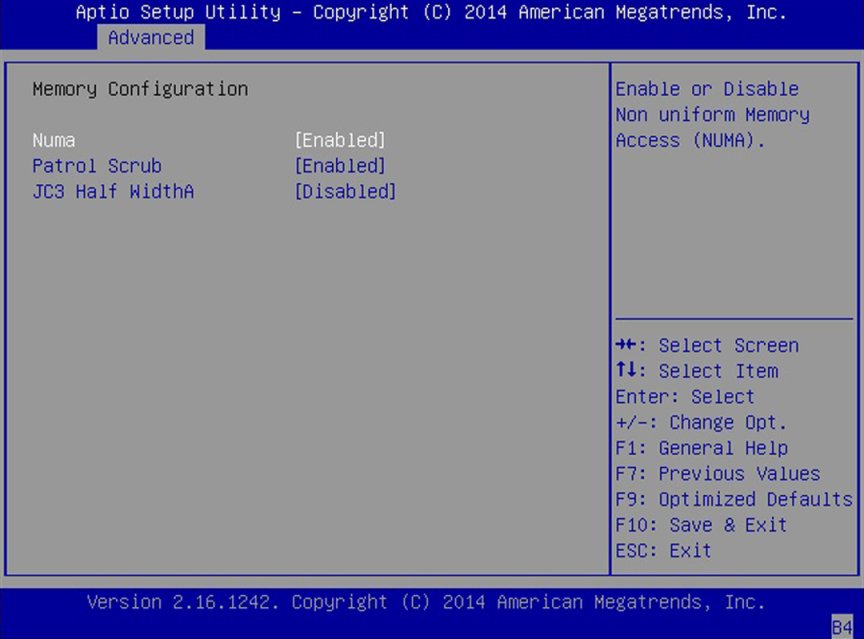The width and height of the screenshot is (864, 639).
Task: Click the Version 2.16.1242 footer text
Action: tap(426, 602)
